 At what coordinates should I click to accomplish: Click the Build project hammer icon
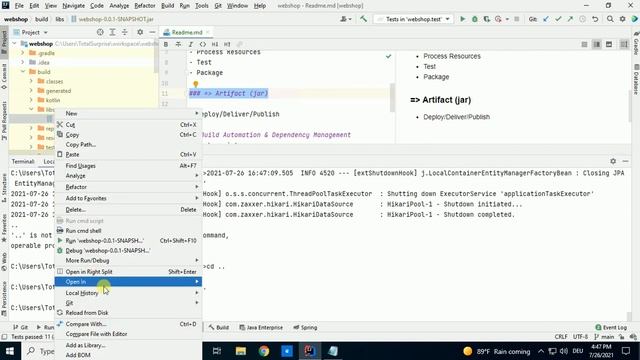363,19
